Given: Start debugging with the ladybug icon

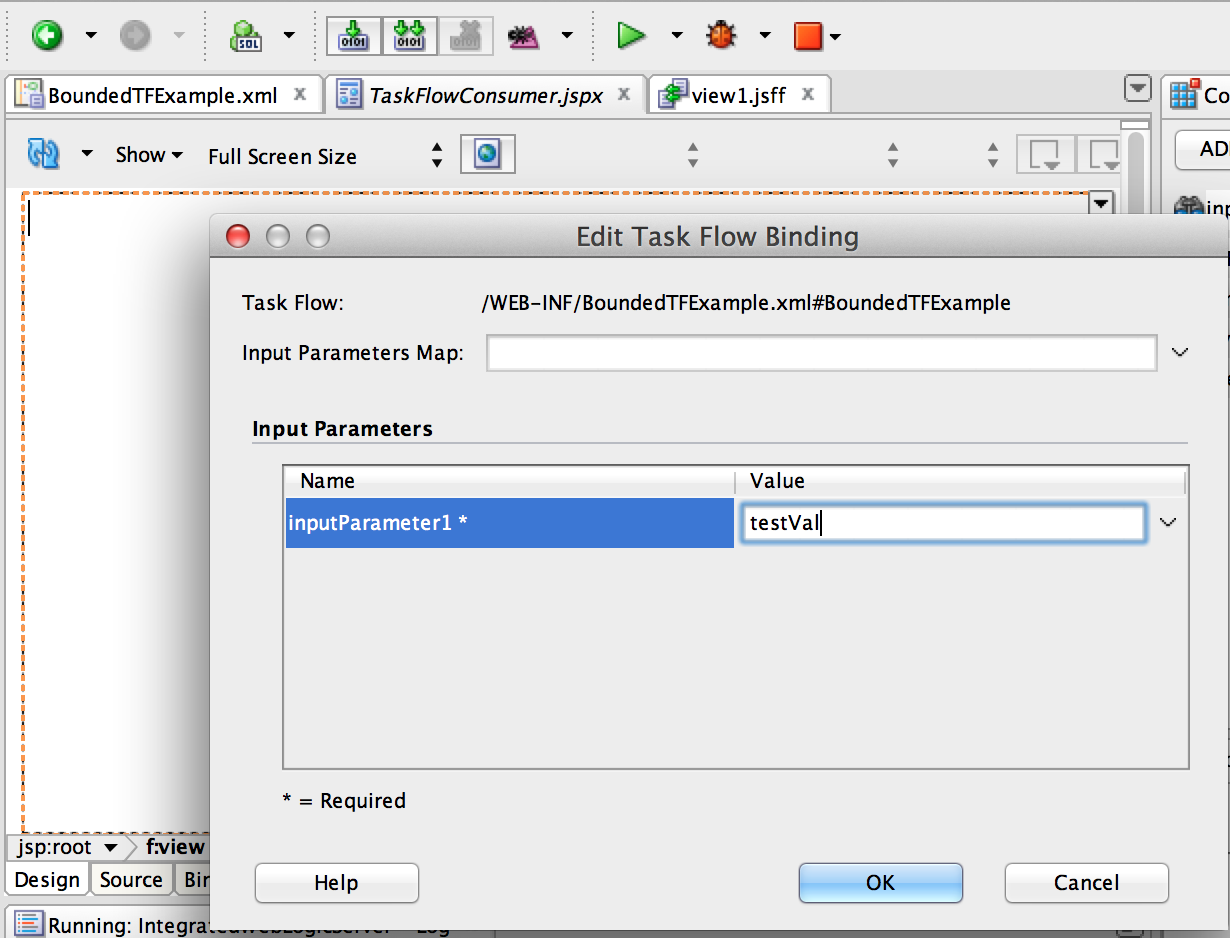Looking at the screenshot, I should point(722,35).
